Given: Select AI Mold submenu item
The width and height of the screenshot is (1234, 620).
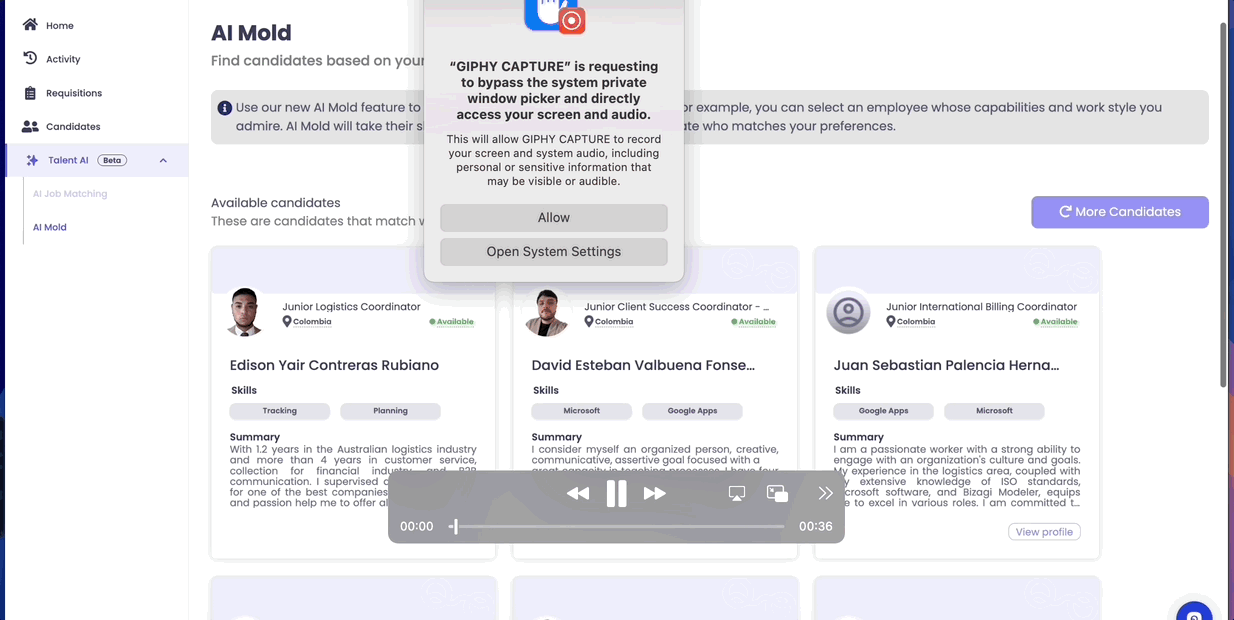Looking at the screenshot, I should click(50, 227).
